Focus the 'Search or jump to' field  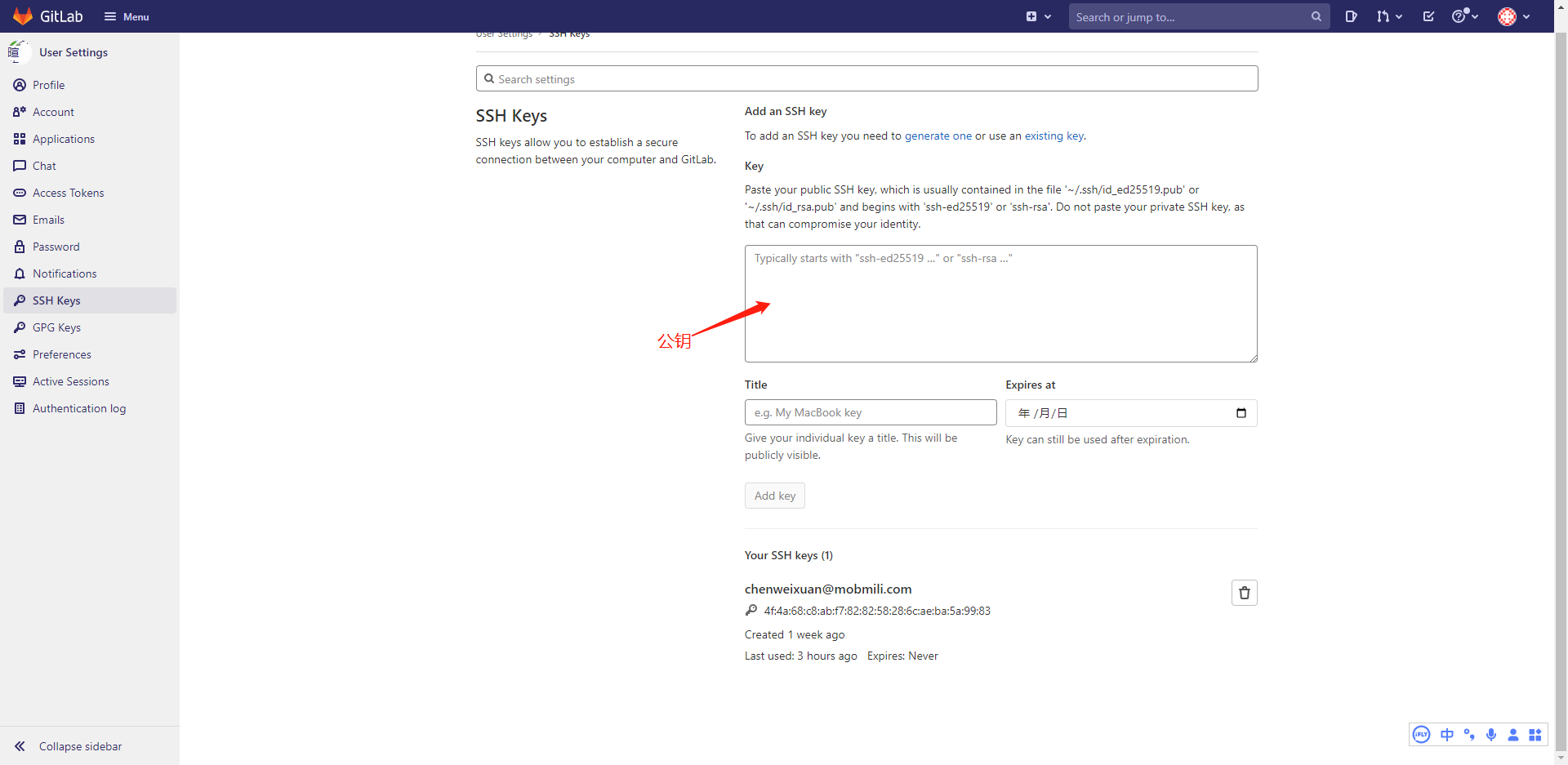click(x=1199, y=16)
